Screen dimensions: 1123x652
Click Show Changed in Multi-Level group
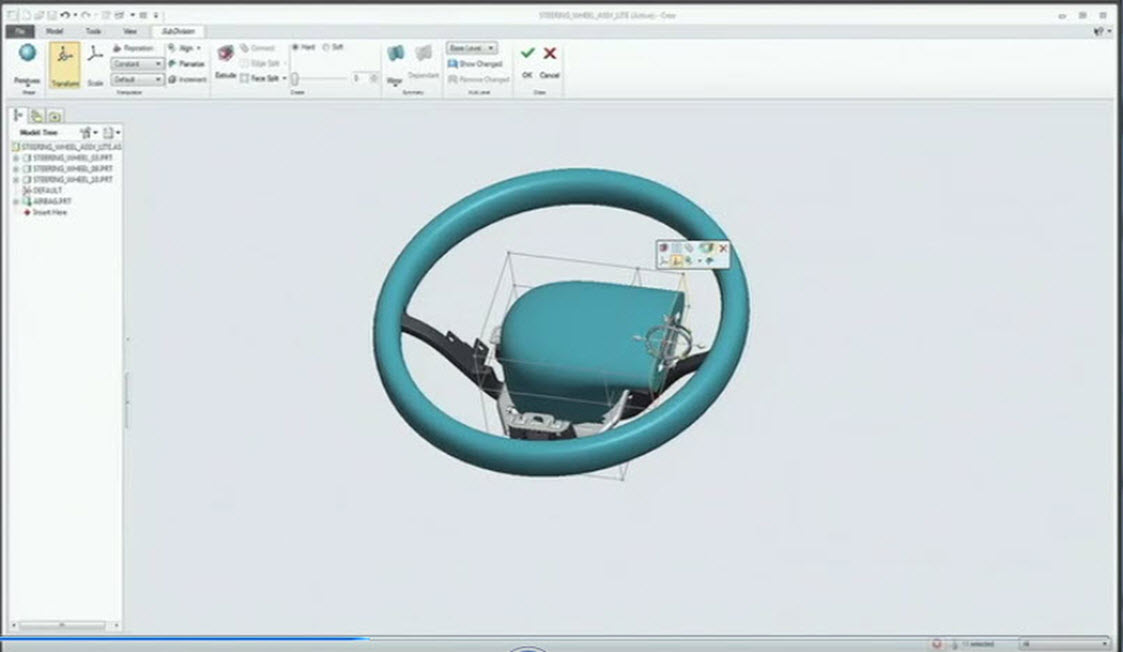(475, 64)
